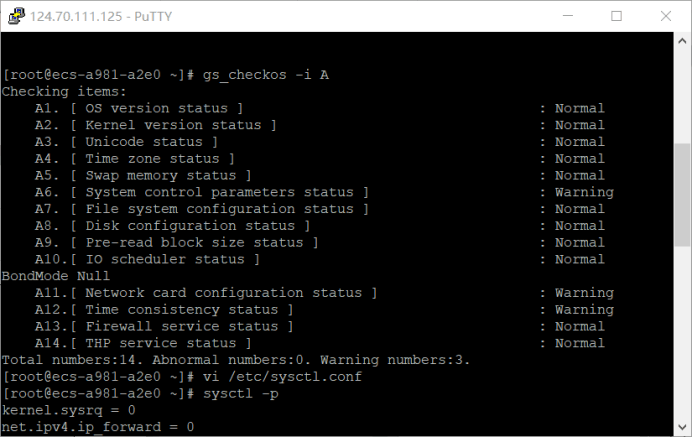Click the Warning value for row A12

pos(584,310)
